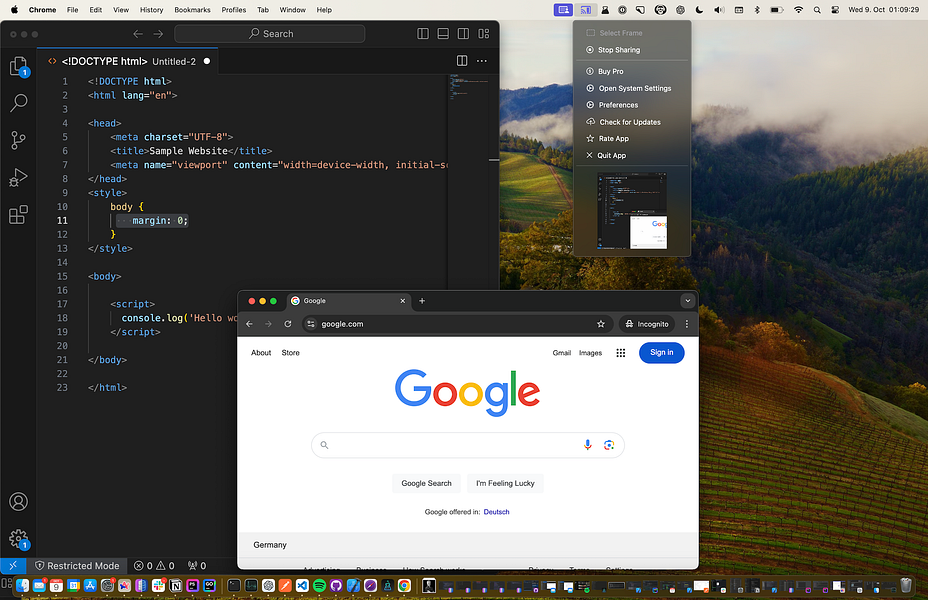
Task: Open a new tab in Chrome
Action: click(x=422, y=301)
